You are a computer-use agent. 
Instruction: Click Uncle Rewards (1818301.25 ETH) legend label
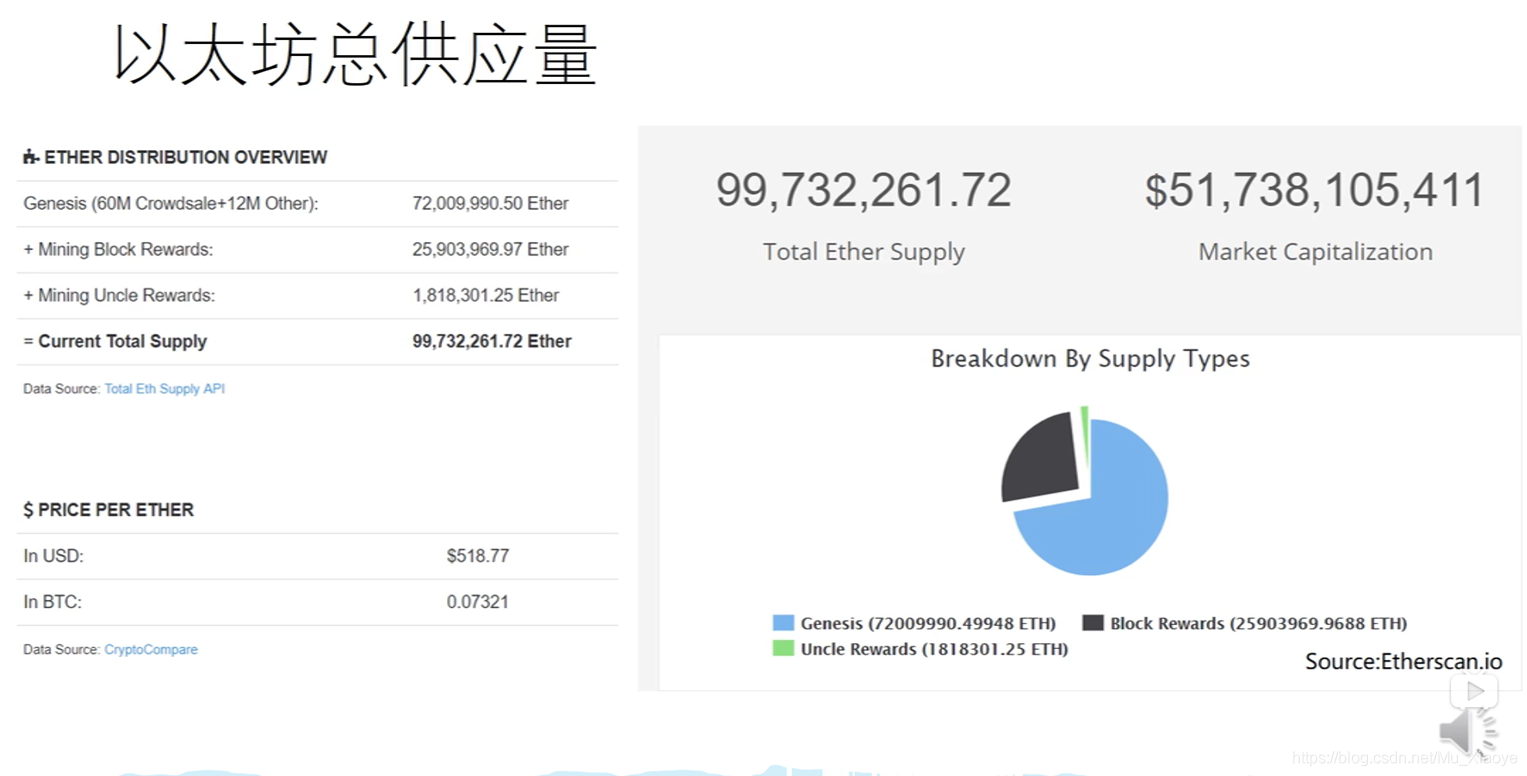pyautogui.click(x=934, y=649)
